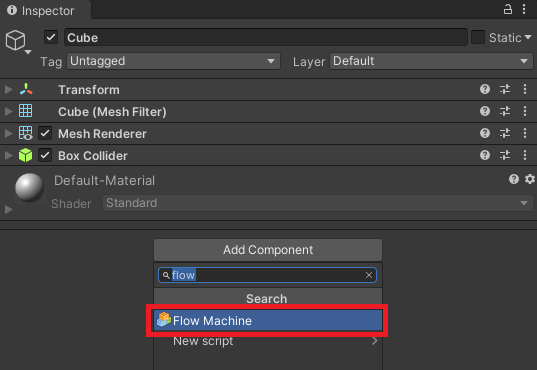This screenshot has height=370, width=537.
Task: Expand the Cube (Mesh Filter) component
Action: (x=9, y=111)
